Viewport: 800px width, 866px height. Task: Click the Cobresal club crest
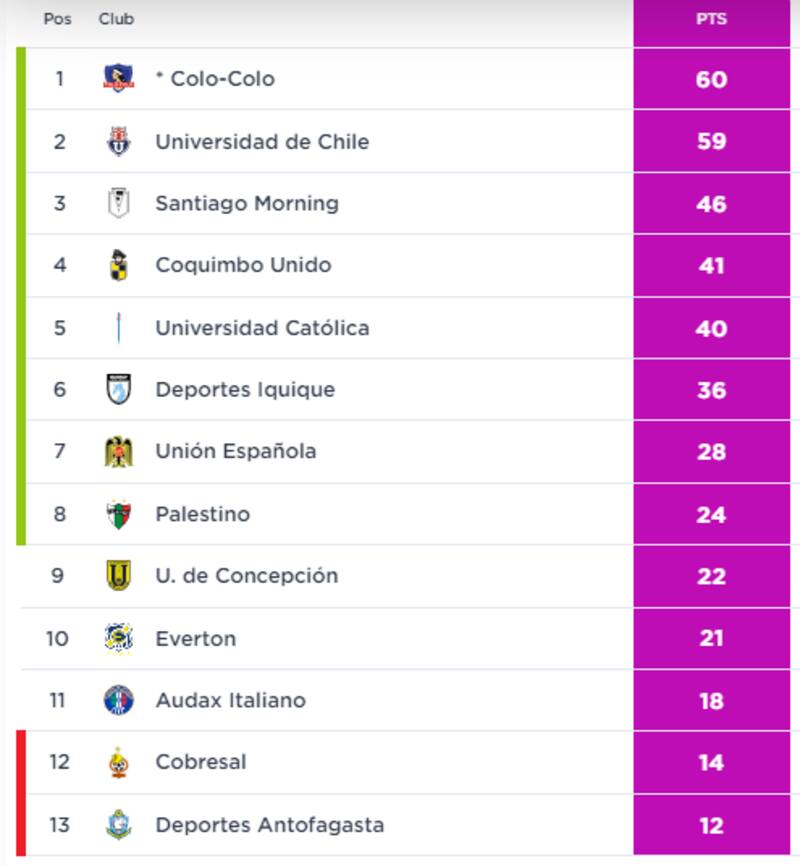118,762
